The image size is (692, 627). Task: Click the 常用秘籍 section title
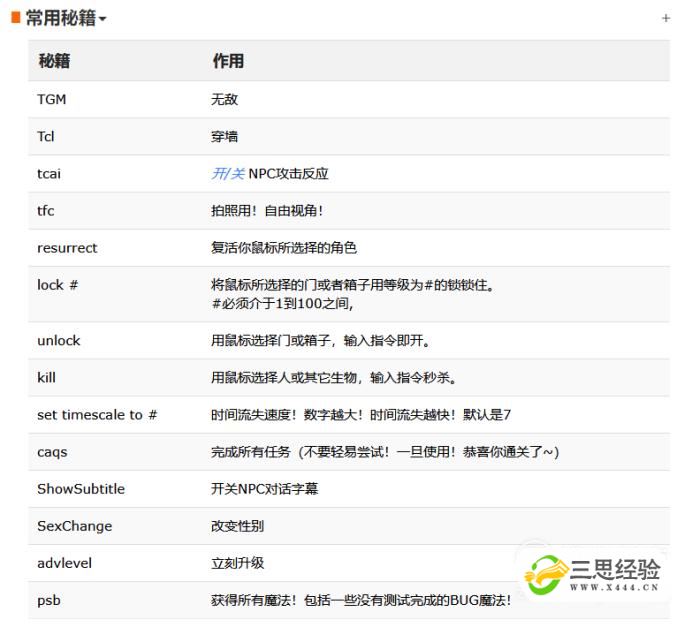pos(61,18)
